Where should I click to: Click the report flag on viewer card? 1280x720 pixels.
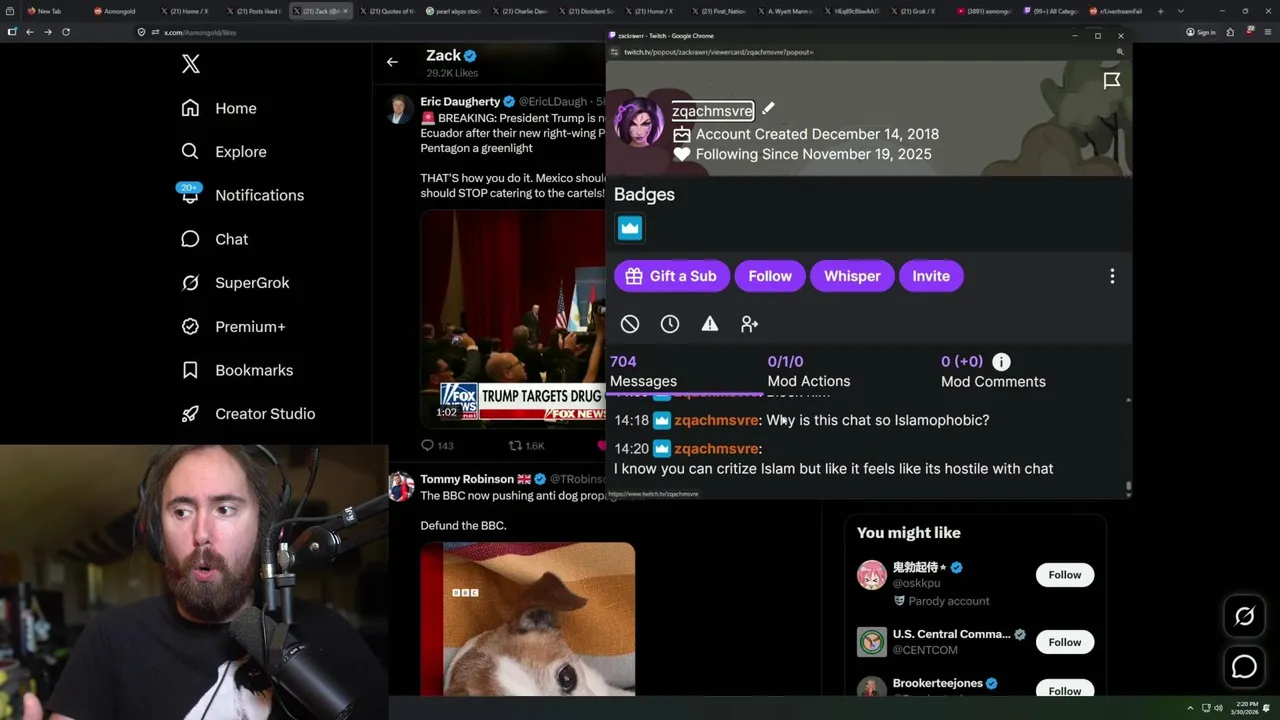click(x=1111, y=81)
